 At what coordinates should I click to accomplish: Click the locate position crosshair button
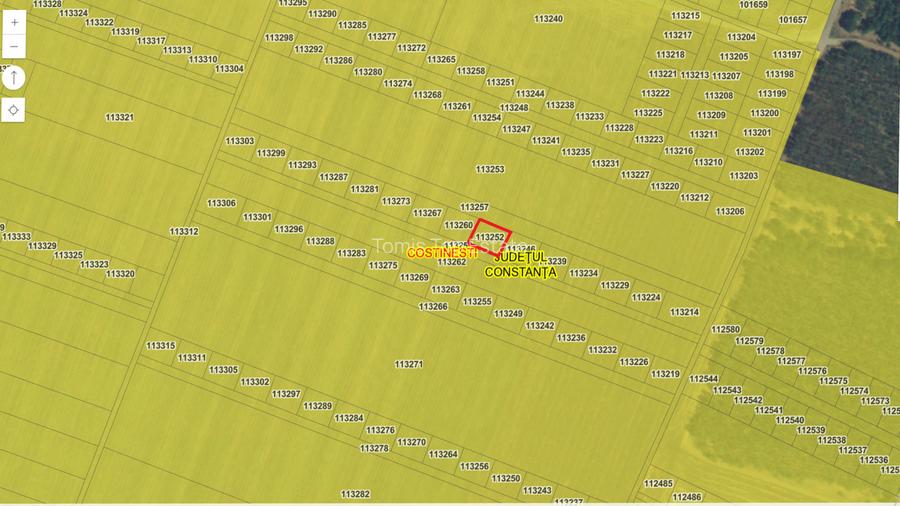click(13, 110)
